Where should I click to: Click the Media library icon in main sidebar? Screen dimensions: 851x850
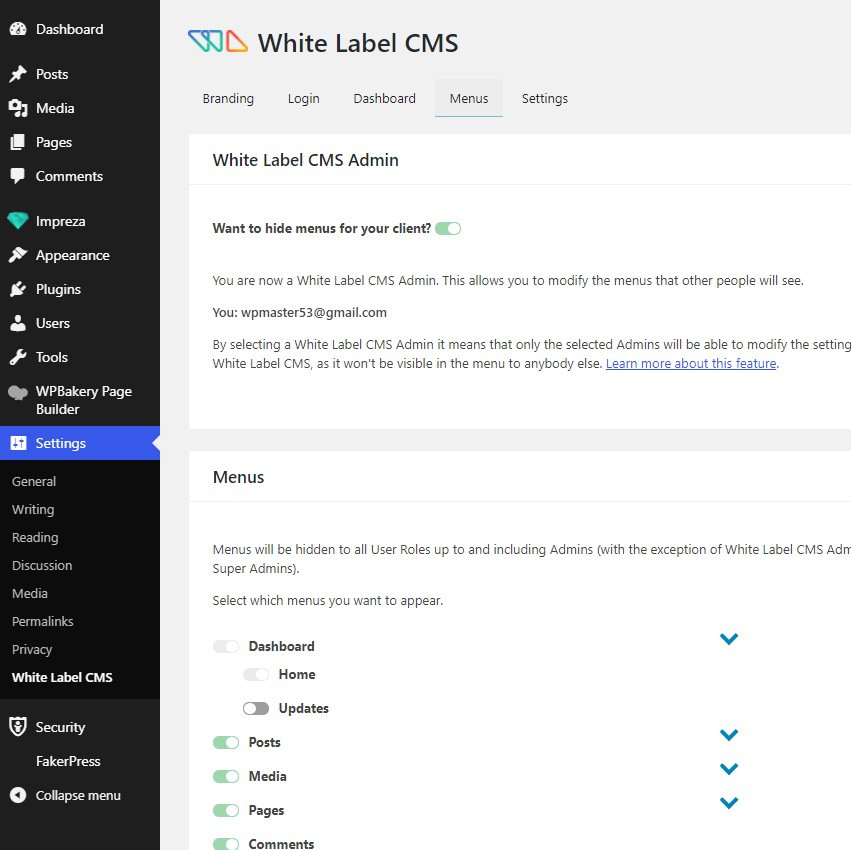click(18, 108)
